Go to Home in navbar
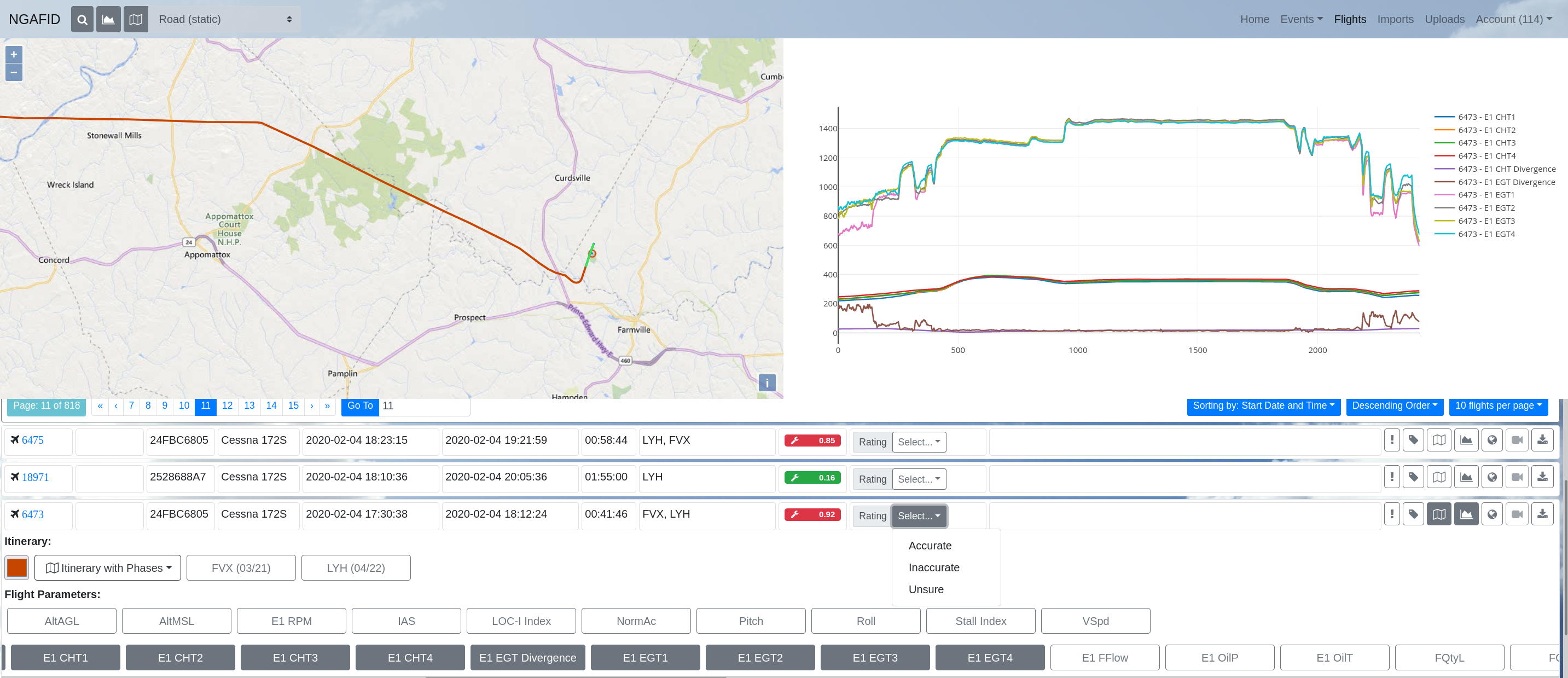Image resolution: width=1568 pixels, height=678 pixels. pos(1255,20)
